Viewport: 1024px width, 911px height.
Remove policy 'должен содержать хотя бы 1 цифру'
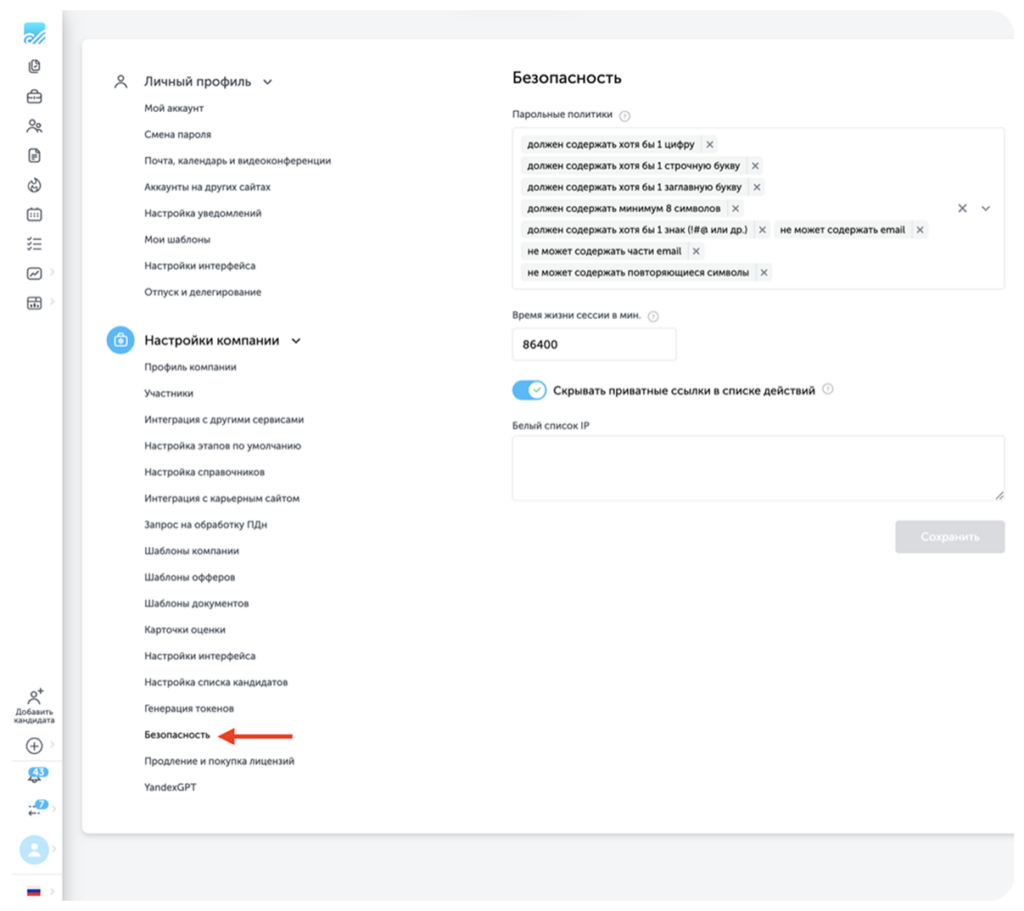click(710, 144)
